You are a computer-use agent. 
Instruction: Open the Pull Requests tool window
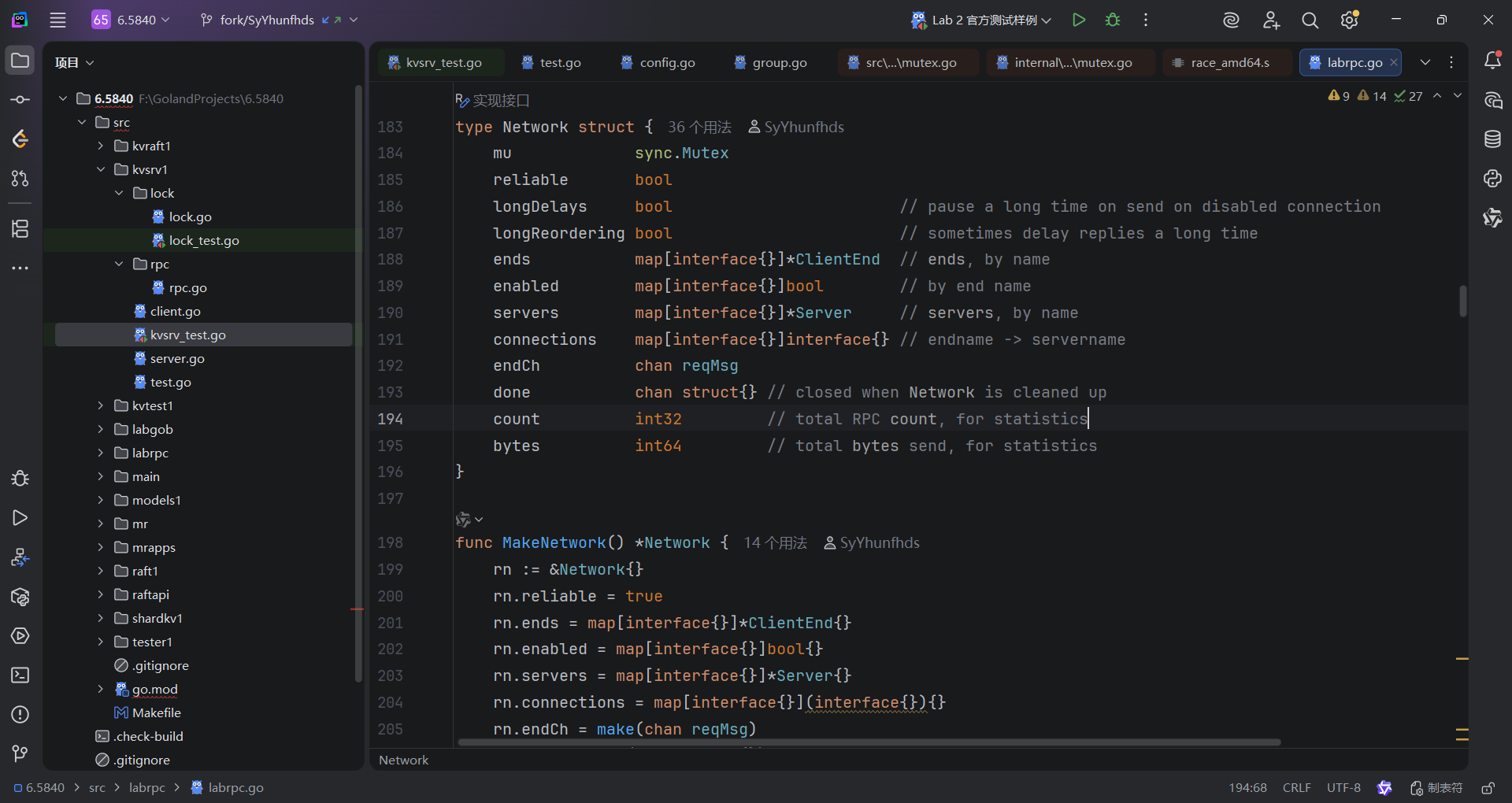point(20,179)
